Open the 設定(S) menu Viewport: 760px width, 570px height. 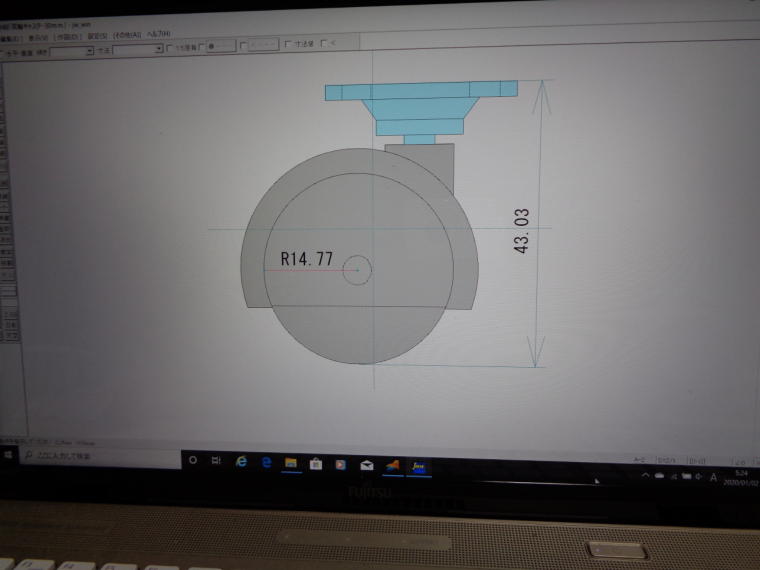click(98, 36)
